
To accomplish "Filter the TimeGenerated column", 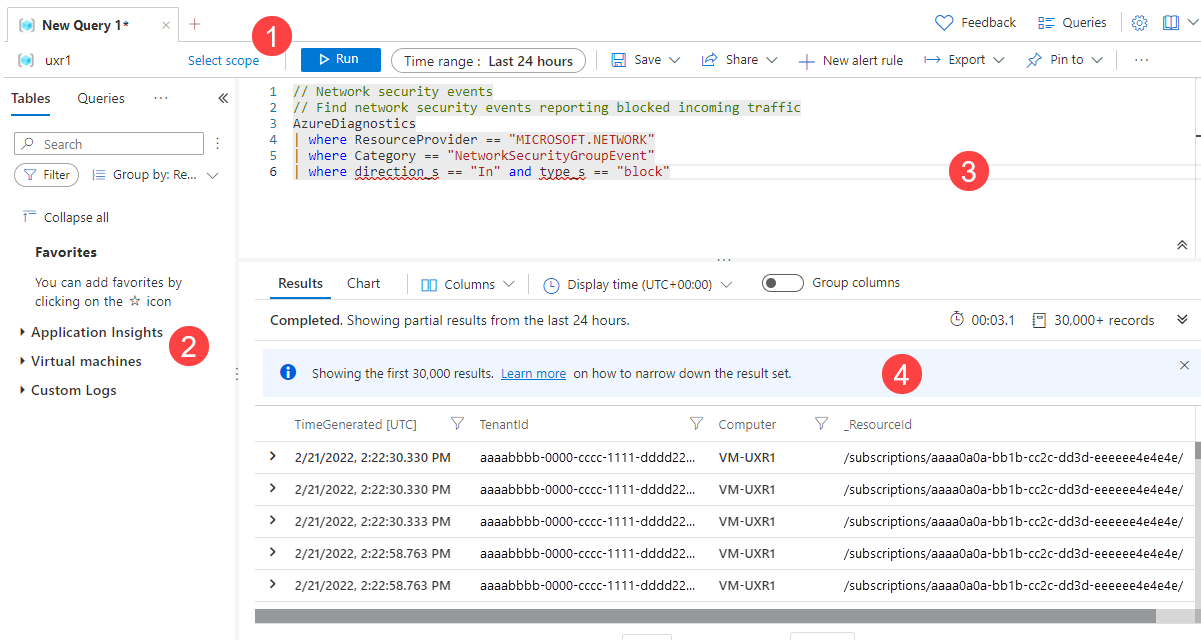I will pos(457,424).
